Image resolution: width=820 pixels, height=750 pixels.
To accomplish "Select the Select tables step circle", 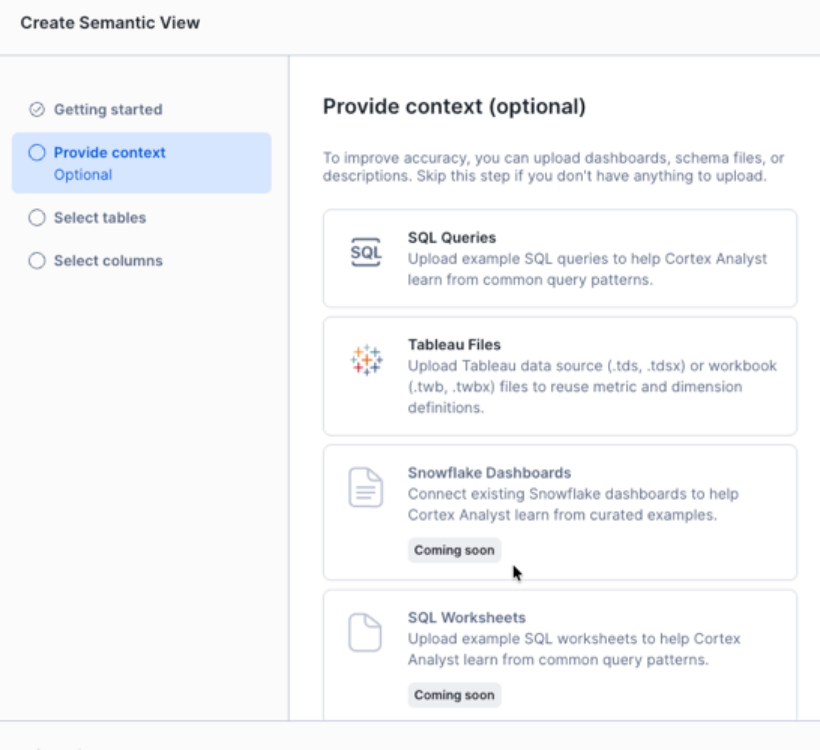I will (x=37, y=218).
